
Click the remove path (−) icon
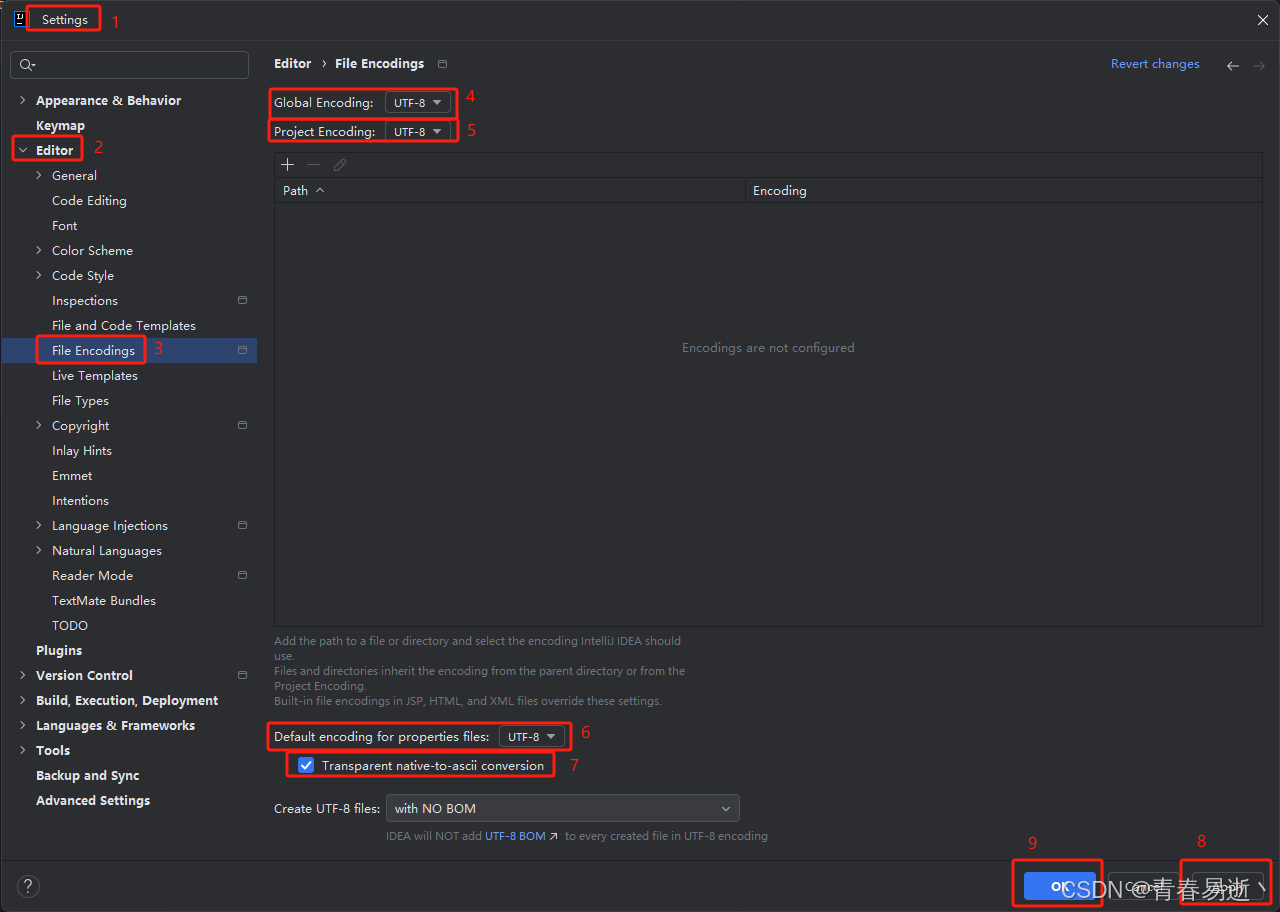[313, 164]
